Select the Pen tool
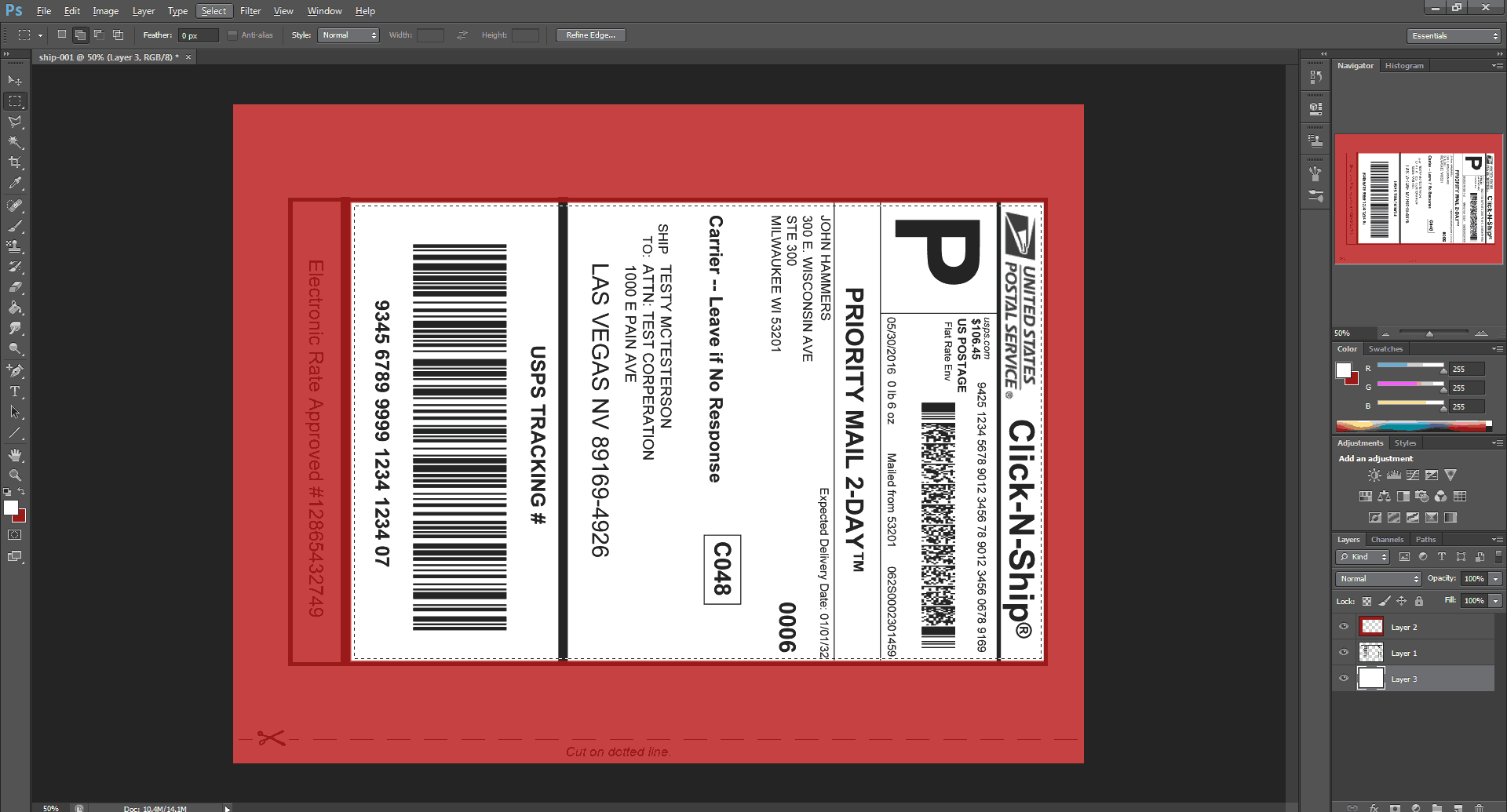The image size is (1507, 812). pyautogui.click(x=15, y=370)
